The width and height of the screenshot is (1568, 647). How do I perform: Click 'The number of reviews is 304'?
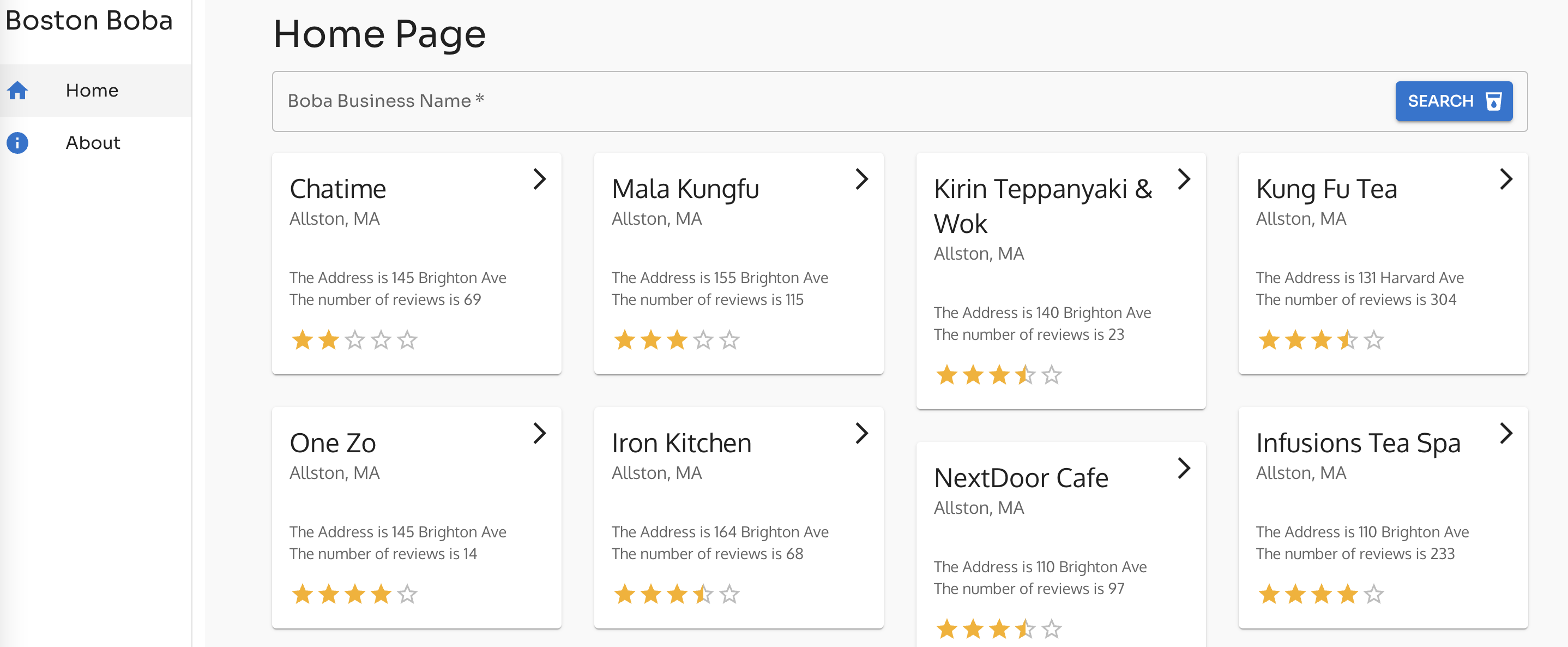tap(1356, 299)
